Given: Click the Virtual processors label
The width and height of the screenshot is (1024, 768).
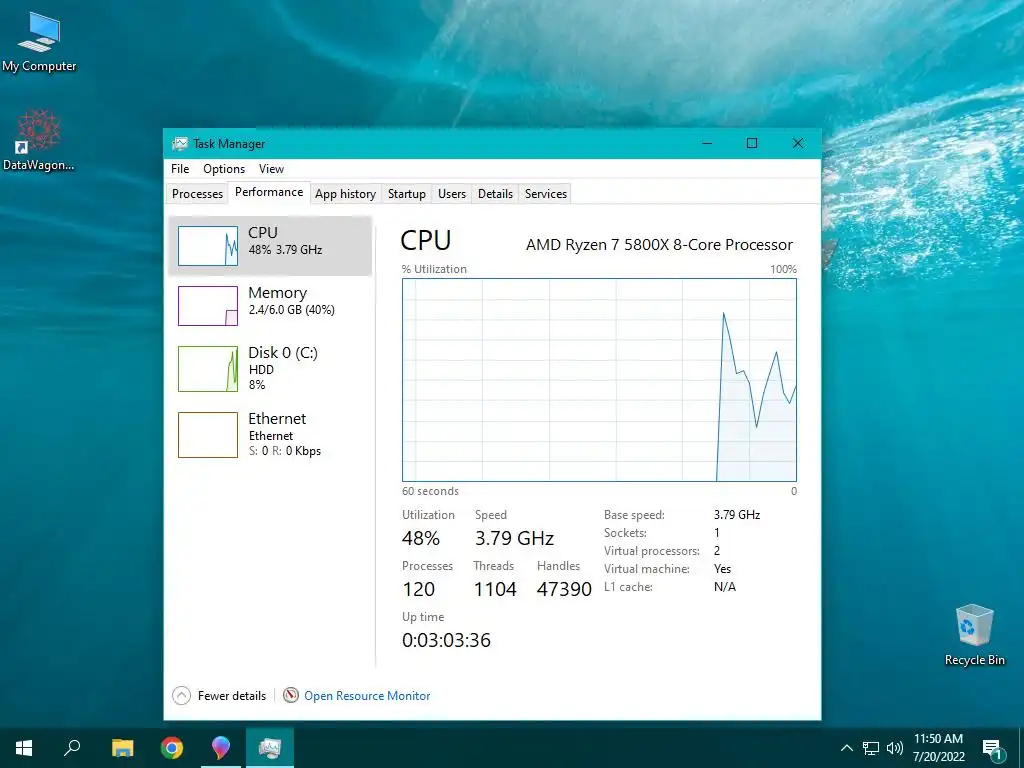Looking at the screenshot, I should pyautogui.click(x=652, y=551).
